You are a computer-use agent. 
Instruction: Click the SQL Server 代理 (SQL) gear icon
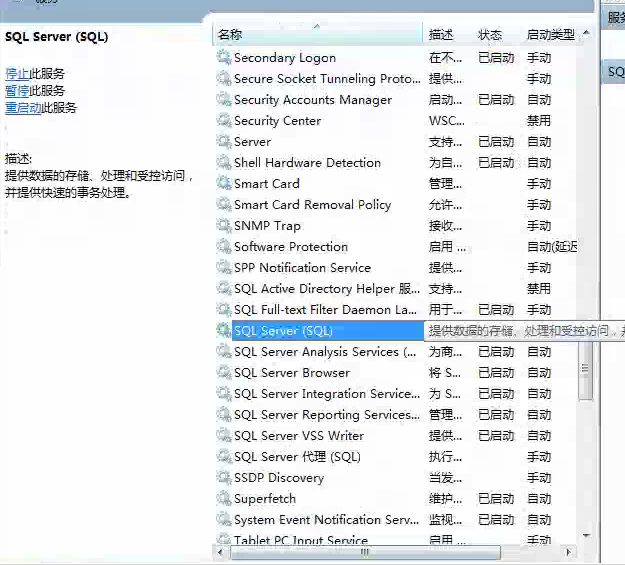tap(224, 457)
